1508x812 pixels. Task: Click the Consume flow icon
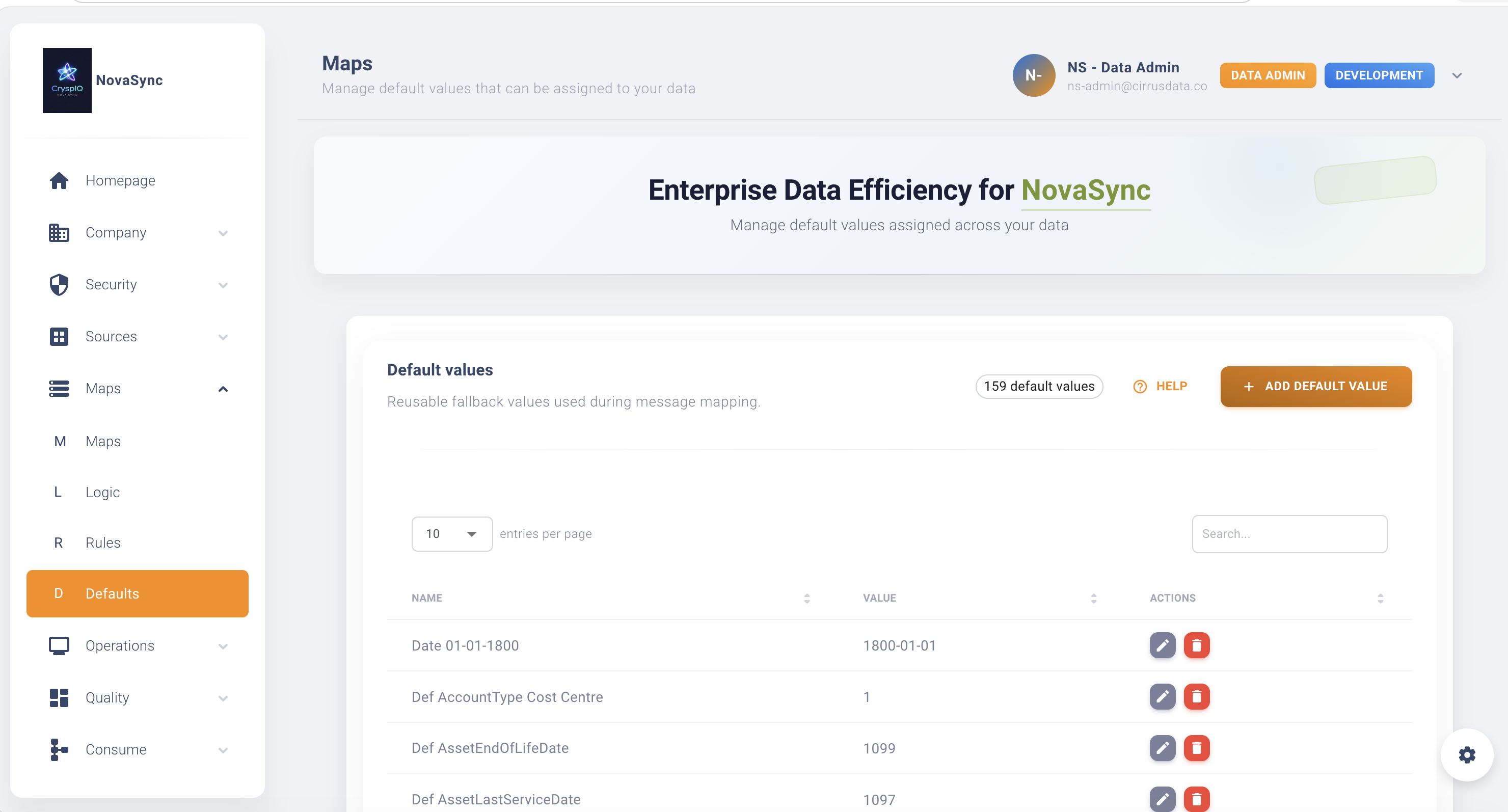click(59, 750)
